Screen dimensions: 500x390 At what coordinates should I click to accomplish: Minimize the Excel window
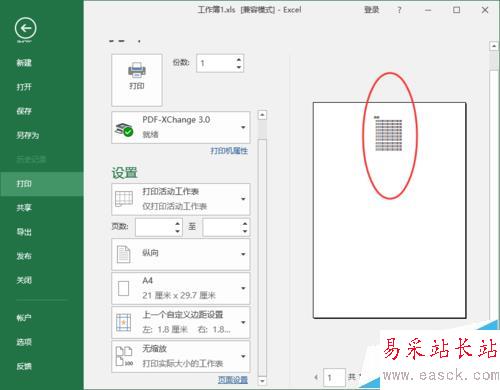point(428,10)
